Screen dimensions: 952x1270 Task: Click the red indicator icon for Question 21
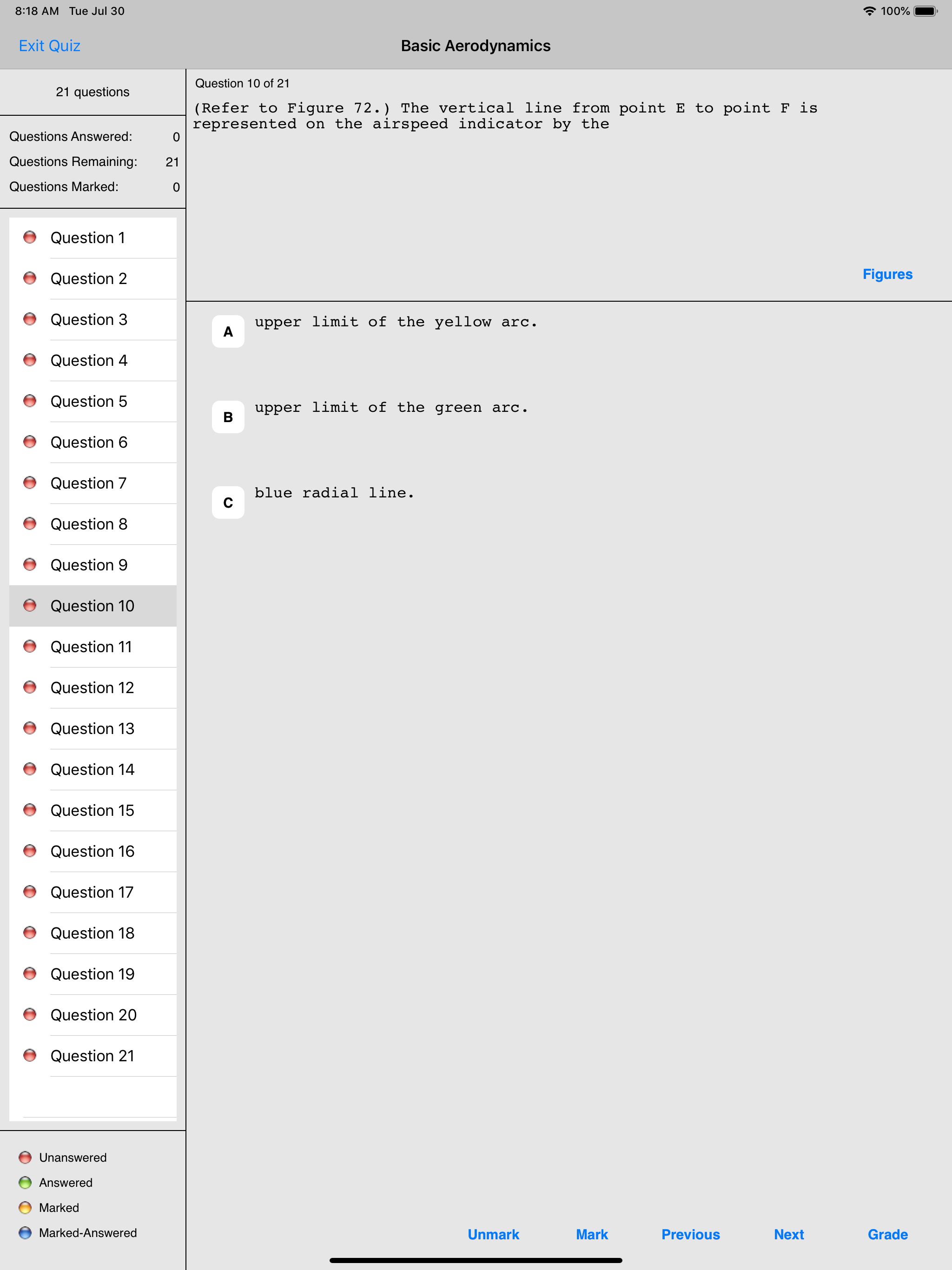[30, 1055]
